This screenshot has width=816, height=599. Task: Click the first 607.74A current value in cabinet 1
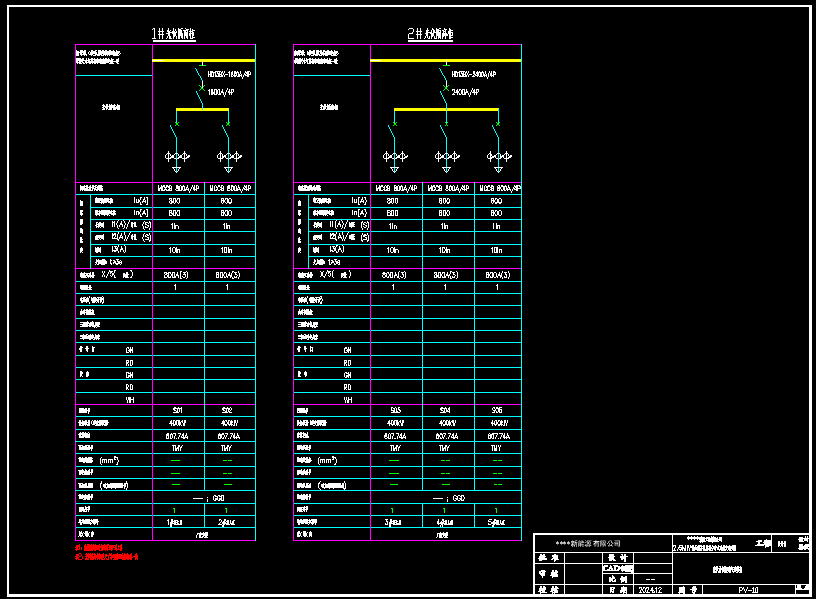coord(177,436)
